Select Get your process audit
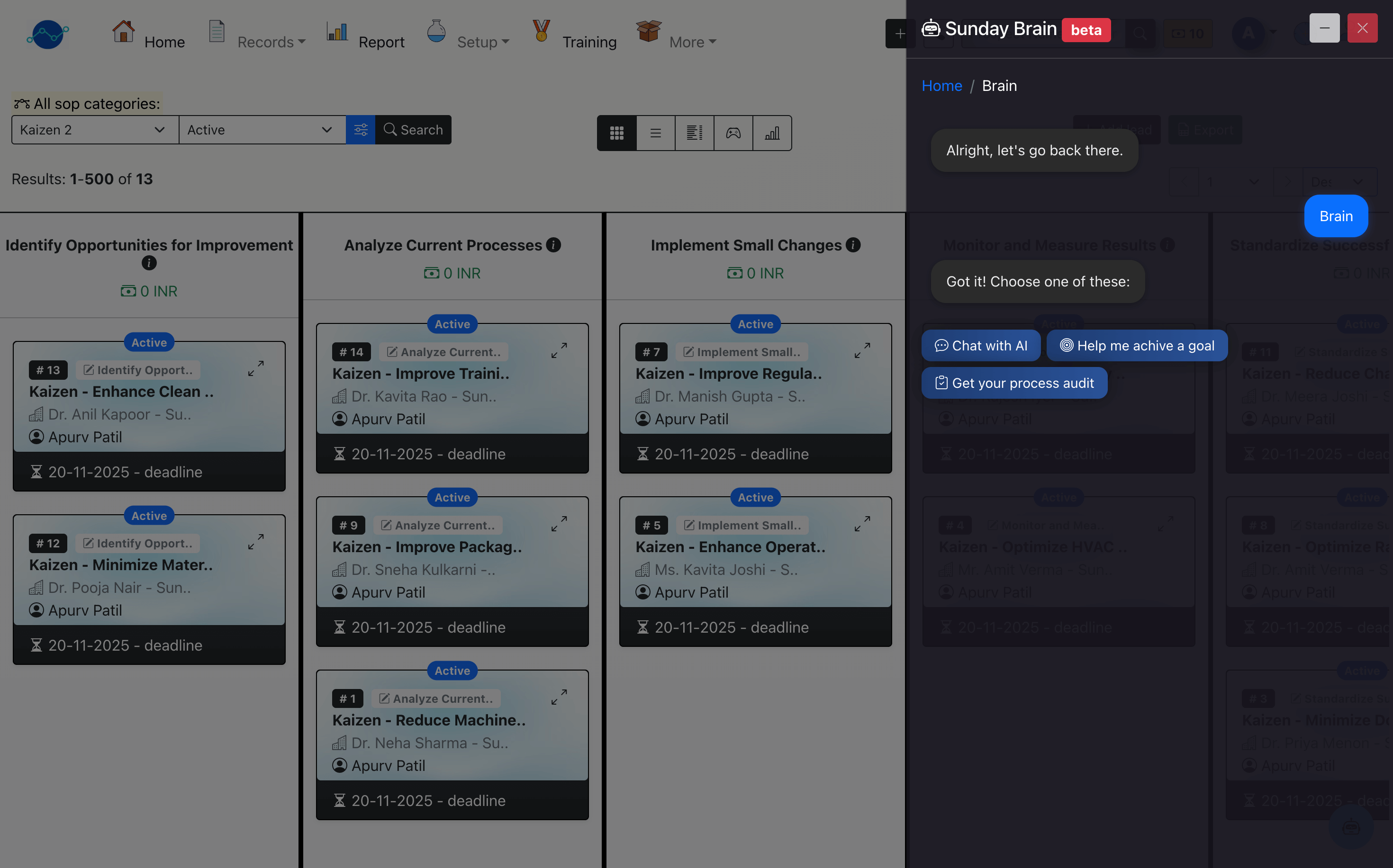 [1014, 383]
